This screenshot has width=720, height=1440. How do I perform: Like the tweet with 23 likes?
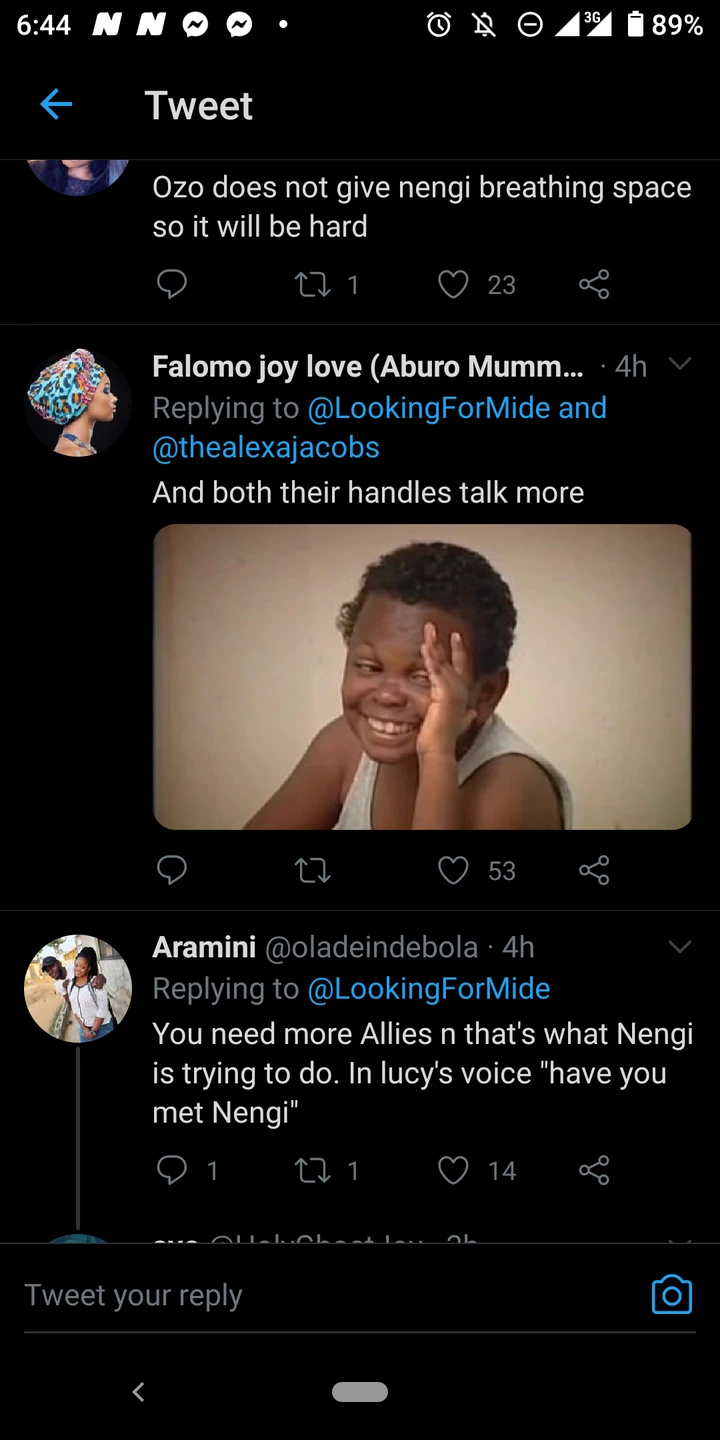[453, 285]
